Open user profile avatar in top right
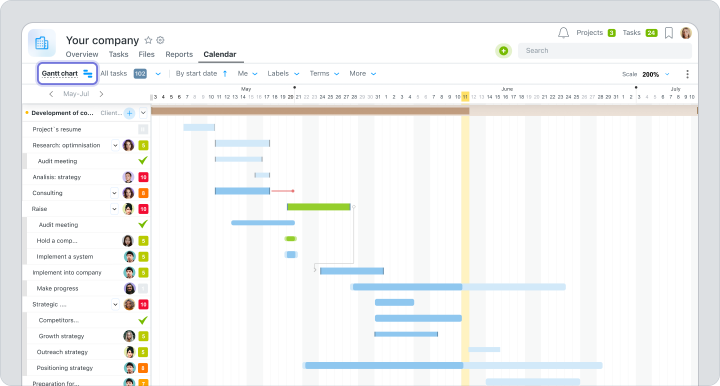 [x=686, y=33]
